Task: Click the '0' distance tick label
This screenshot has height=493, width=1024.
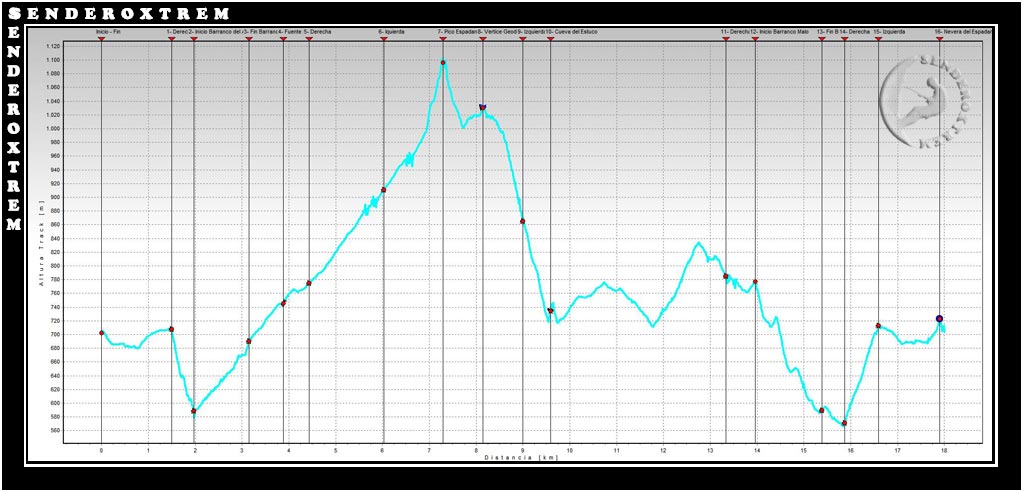Action: pyautogui.click(x=101, y=451)
